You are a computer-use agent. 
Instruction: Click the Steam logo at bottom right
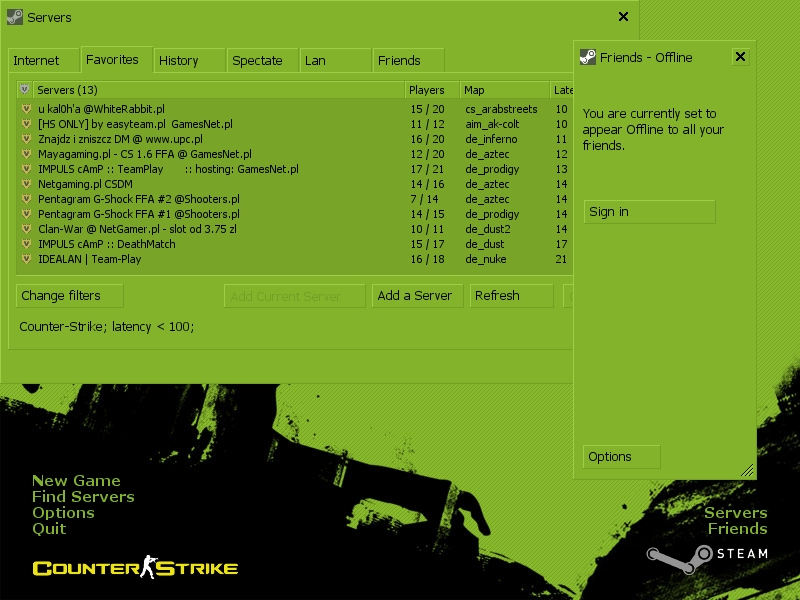pos(707,558)
